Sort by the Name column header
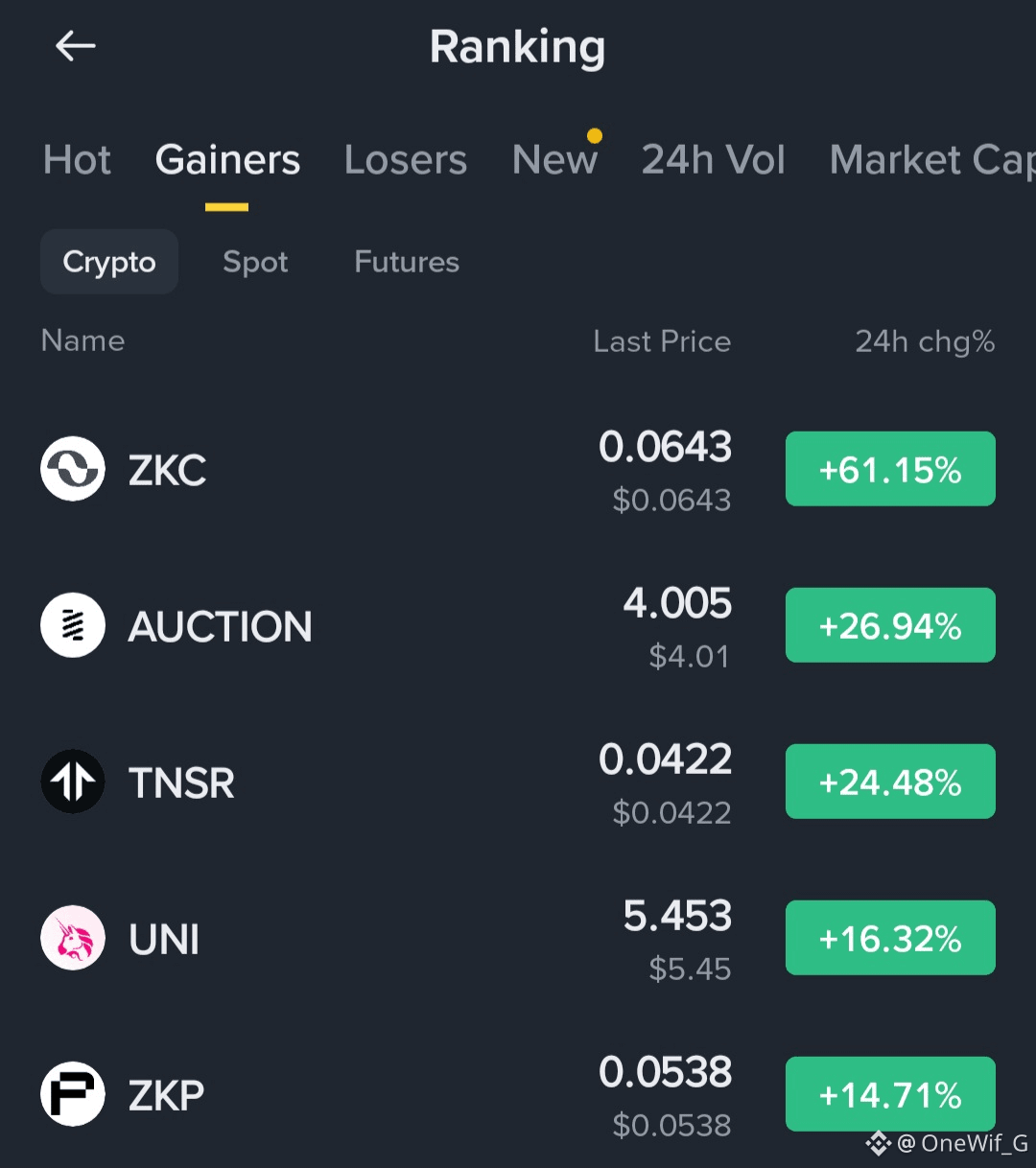Viewport: 1036px width, 1168px height. pos(82,340)
